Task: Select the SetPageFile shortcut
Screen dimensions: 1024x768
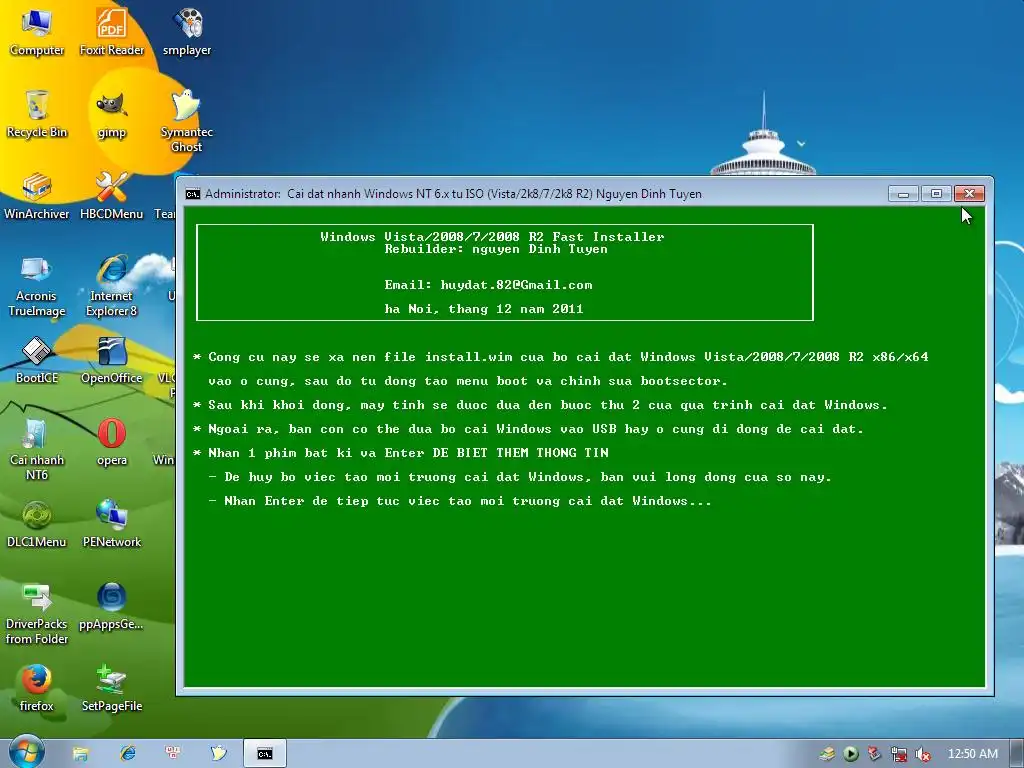Action: tap(112, 688)
